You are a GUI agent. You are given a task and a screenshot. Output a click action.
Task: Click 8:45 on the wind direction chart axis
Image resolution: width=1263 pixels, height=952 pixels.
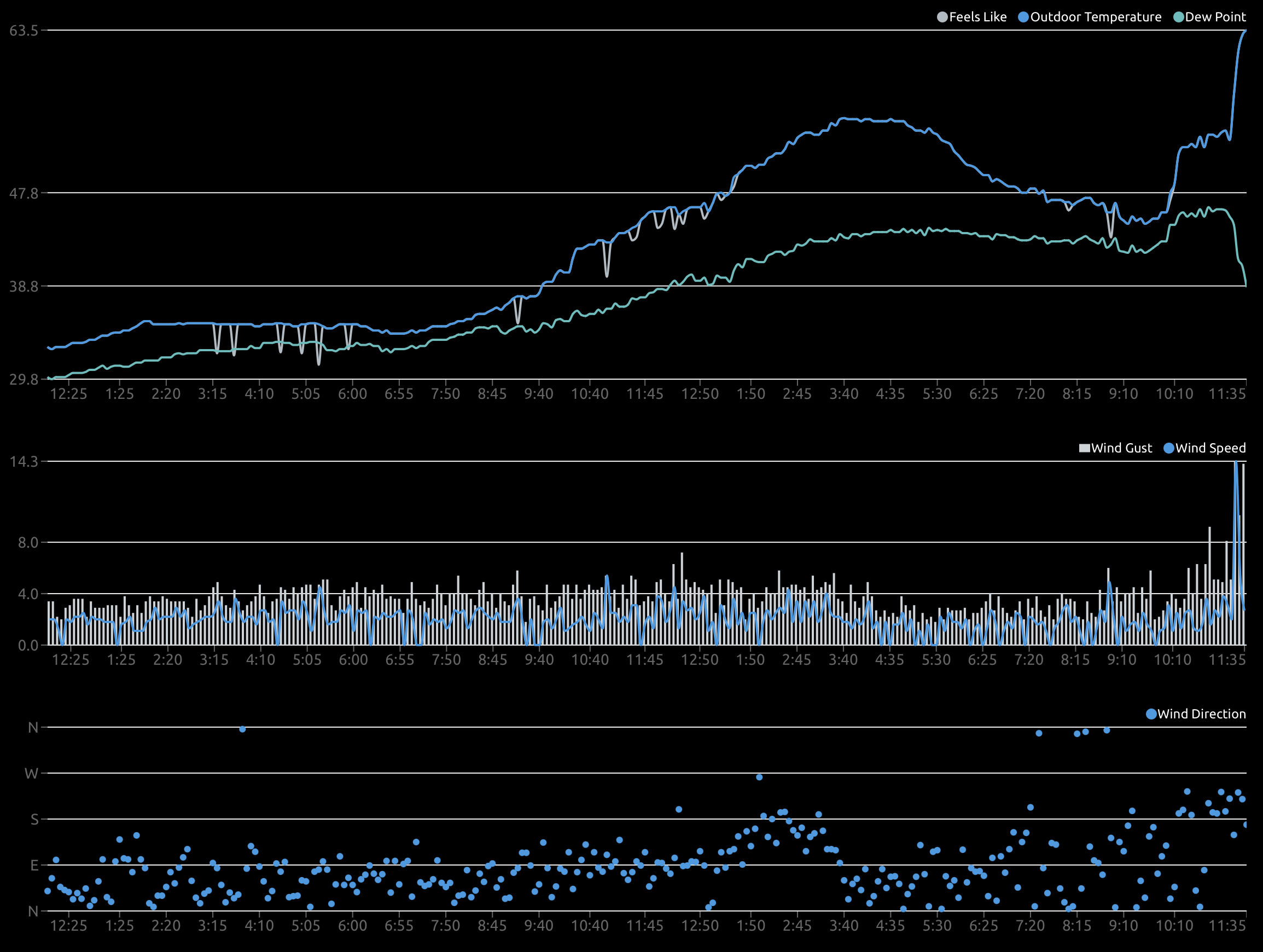tap(492, 926)
